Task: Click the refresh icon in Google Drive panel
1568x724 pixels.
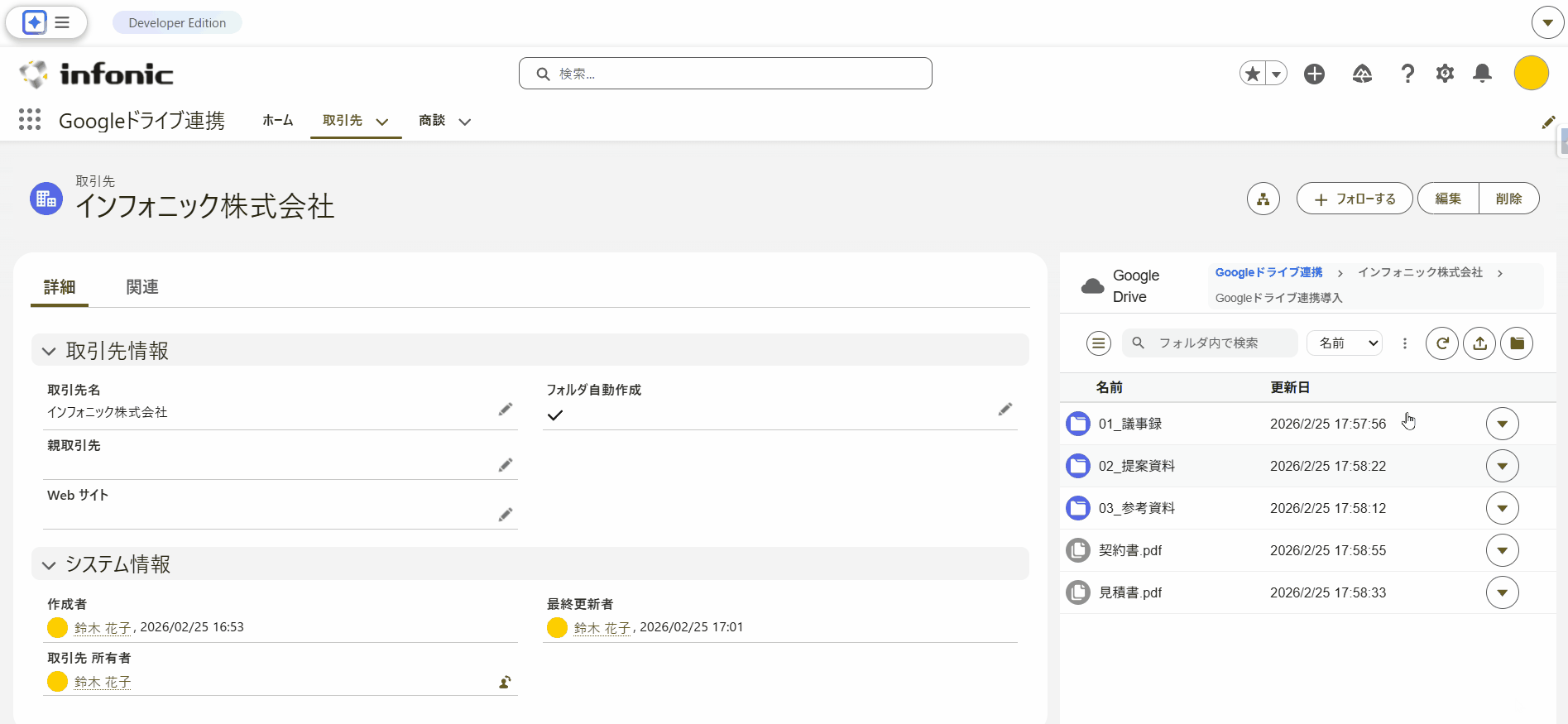Action: tap(1441, 343)
